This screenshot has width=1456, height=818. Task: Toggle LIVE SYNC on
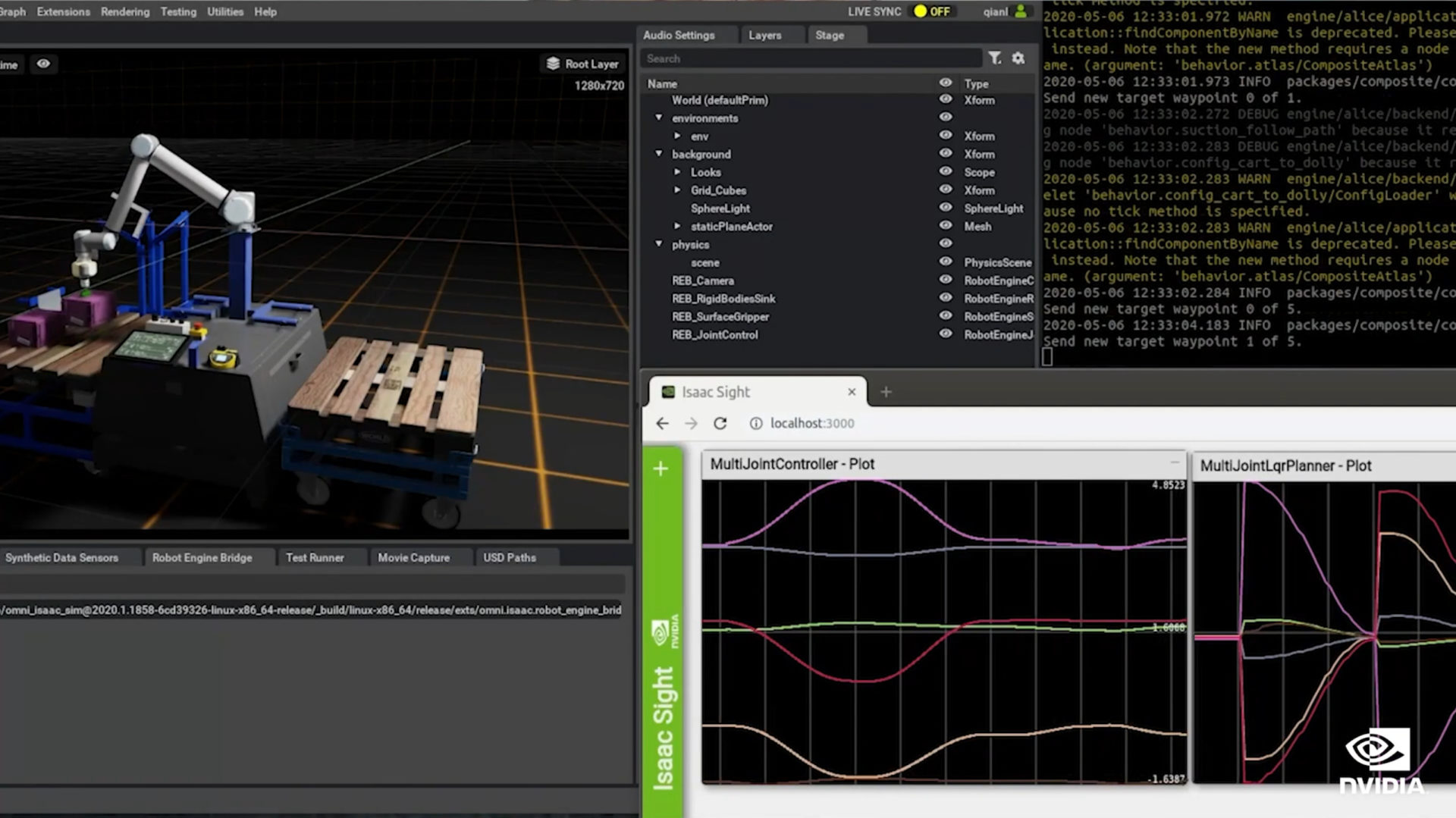tap(931, 11)
